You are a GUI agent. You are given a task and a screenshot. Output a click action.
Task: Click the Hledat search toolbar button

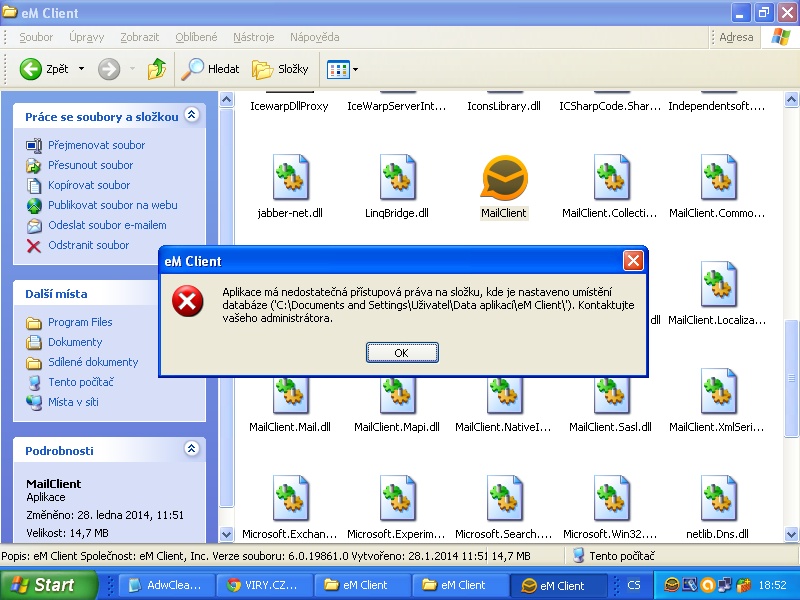point(210,69)
